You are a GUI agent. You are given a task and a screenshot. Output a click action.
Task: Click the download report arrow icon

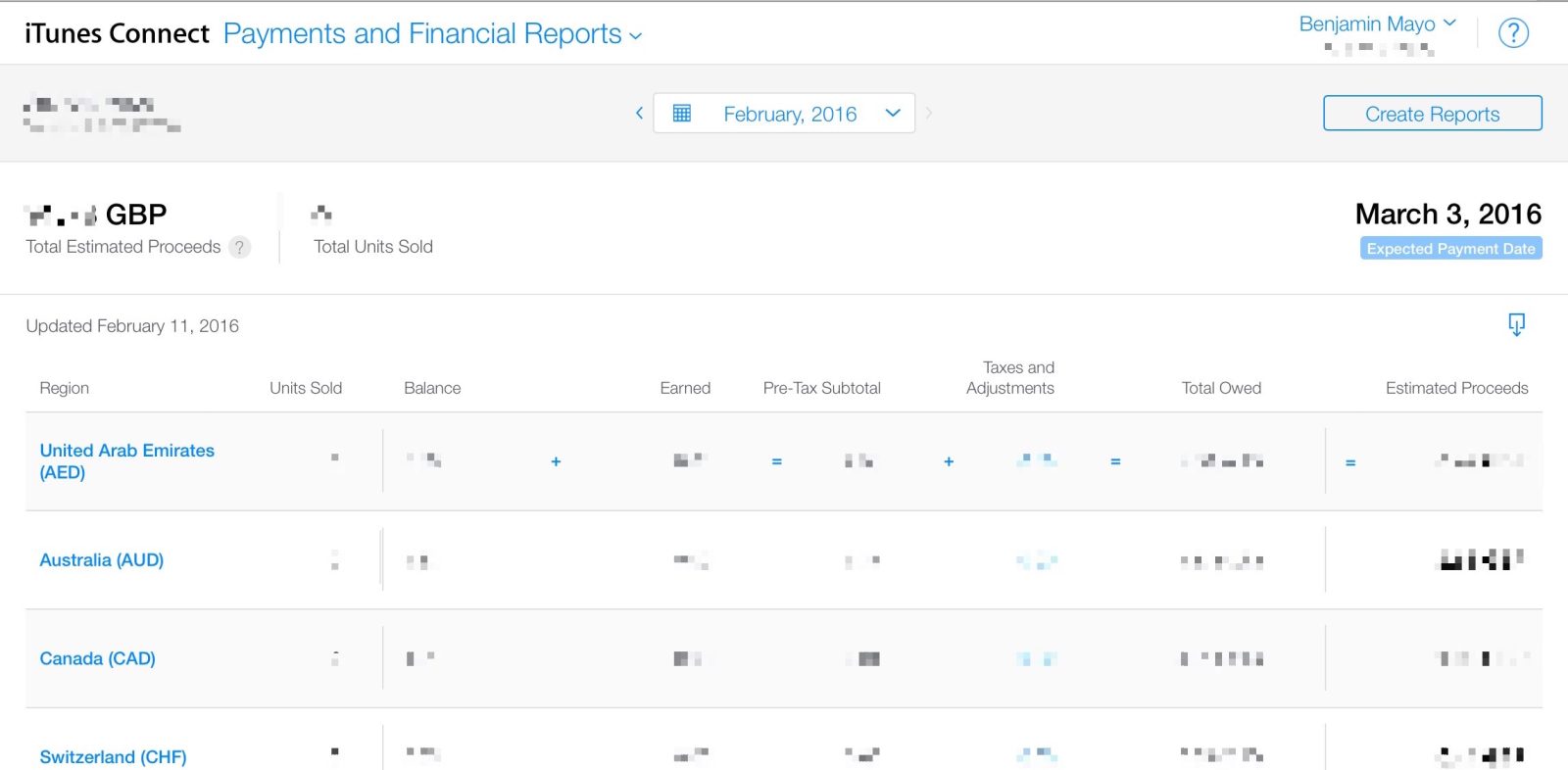point(1516,324)
